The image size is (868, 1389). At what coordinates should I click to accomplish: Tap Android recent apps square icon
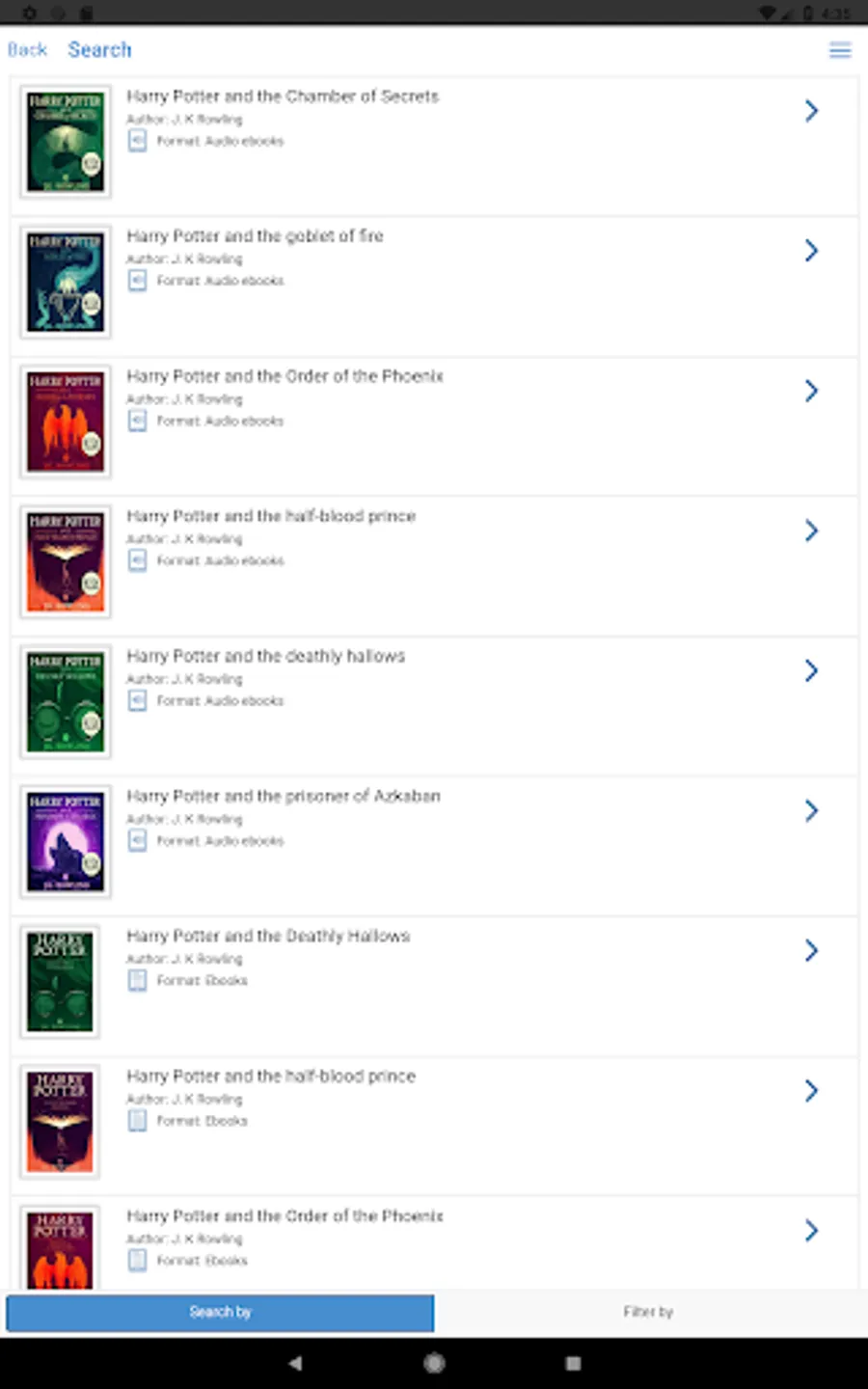(x=573, y=1363)
